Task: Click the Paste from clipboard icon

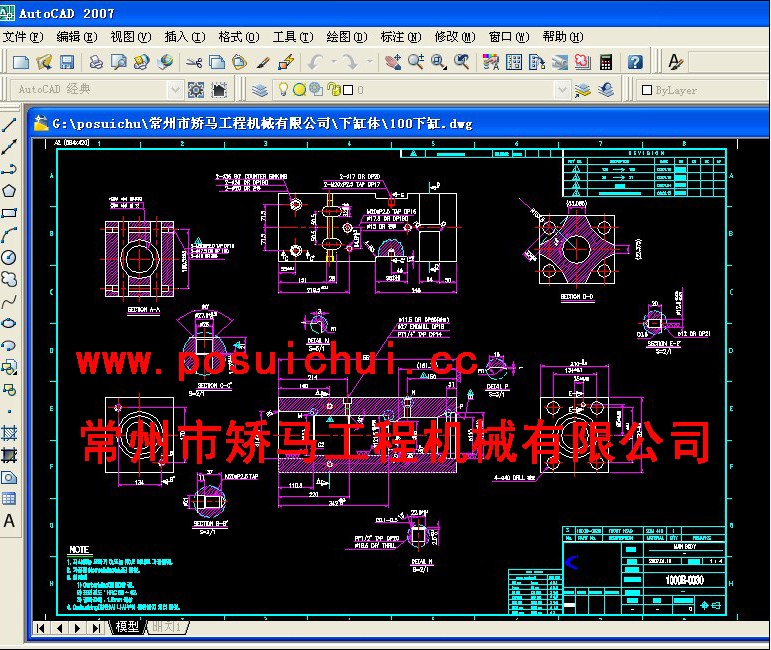Action: (239, 62)
